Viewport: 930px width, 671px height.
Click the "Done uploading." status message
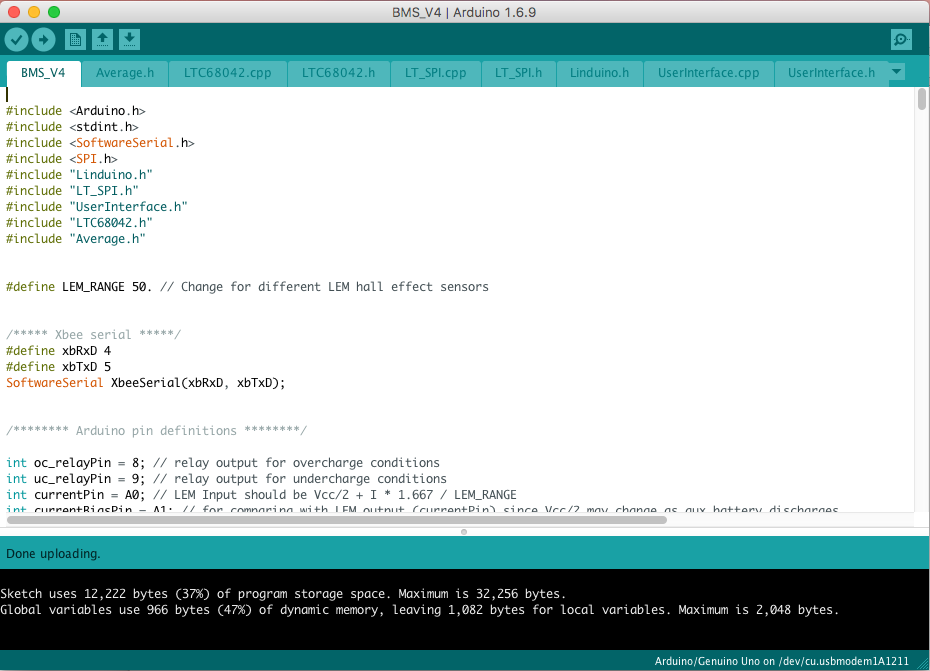tap(53, 554)
